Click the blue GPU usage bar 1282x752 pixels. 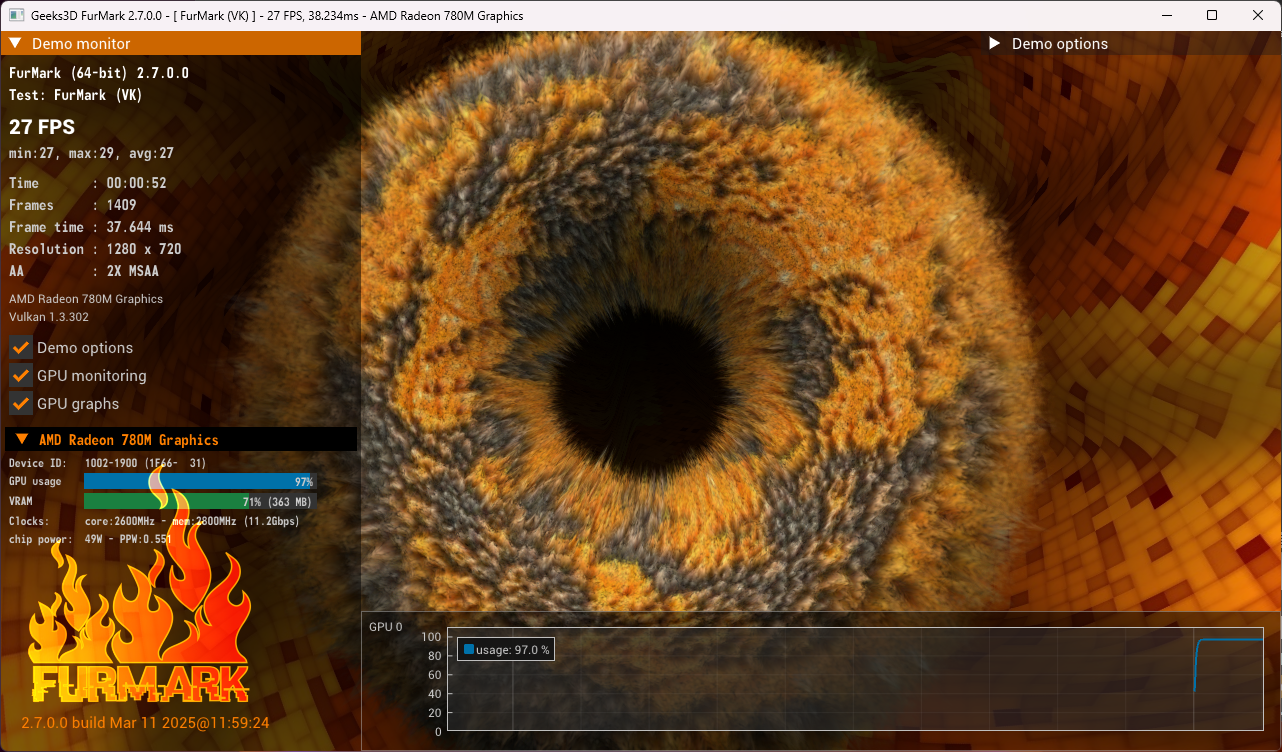198,482
